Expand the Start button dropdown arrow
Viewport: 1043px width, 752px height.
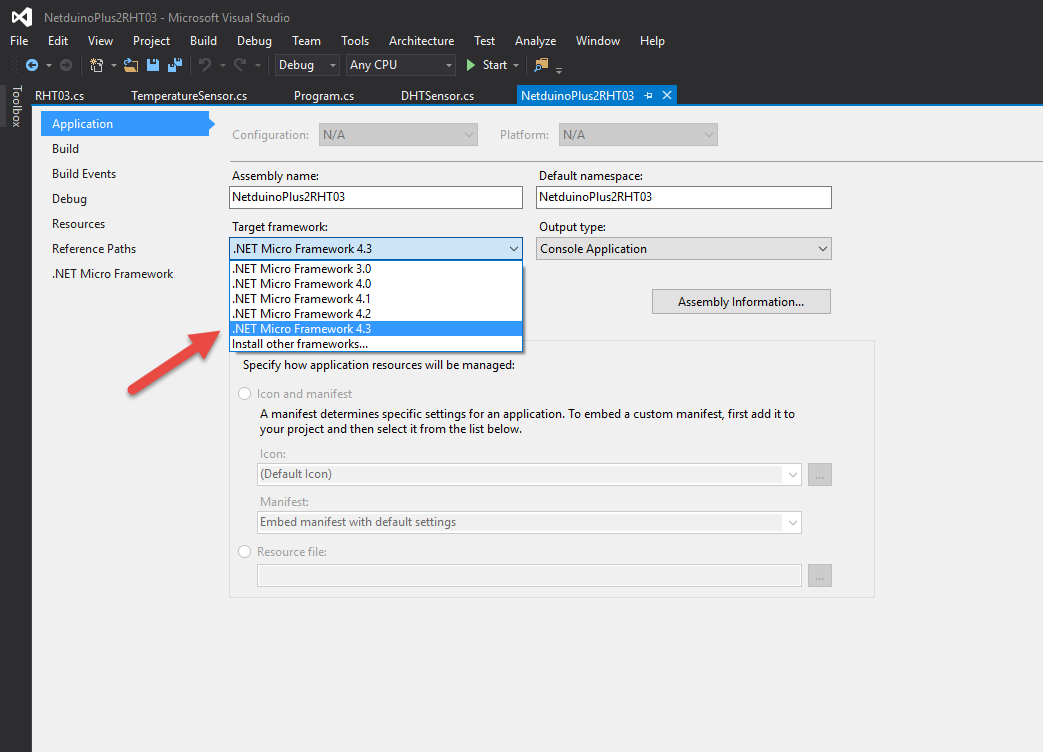click(x=516, y=65)
